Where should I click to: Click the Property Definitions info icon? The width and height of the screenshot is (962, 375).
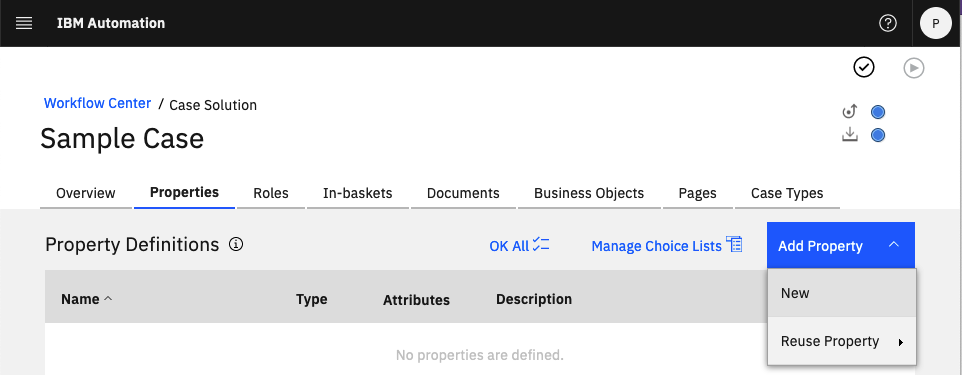click(236, 245)
